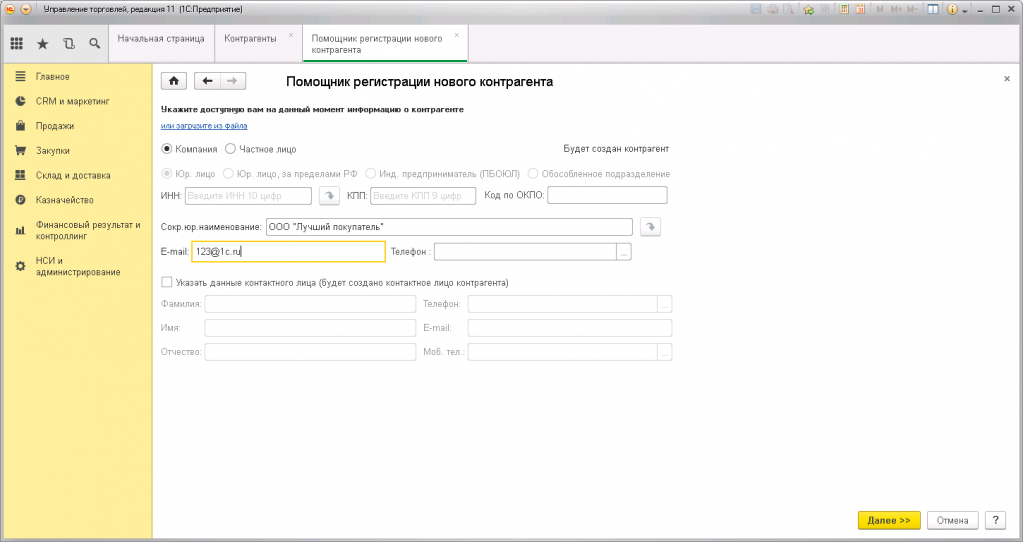
Task: Close the form with the x button
Action: (x=1007, y=79)
